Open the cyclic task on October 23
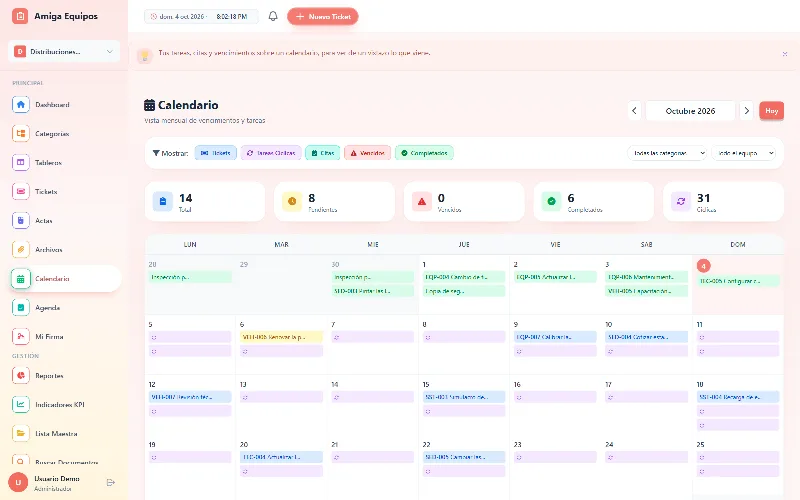800x500 pixels. (x=555, y=457)
